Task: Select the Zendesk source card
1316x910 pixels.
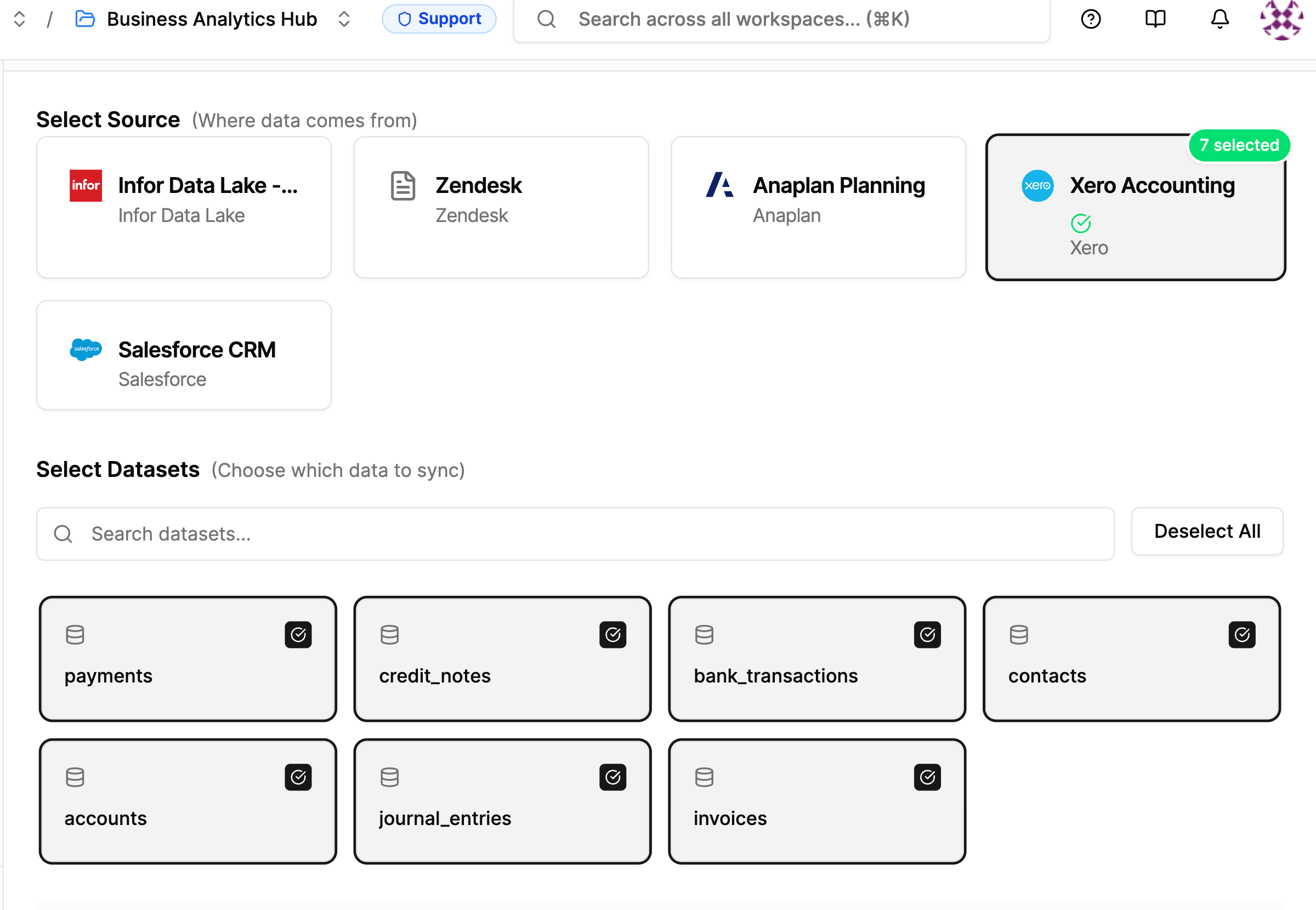Action: (501, 207)
